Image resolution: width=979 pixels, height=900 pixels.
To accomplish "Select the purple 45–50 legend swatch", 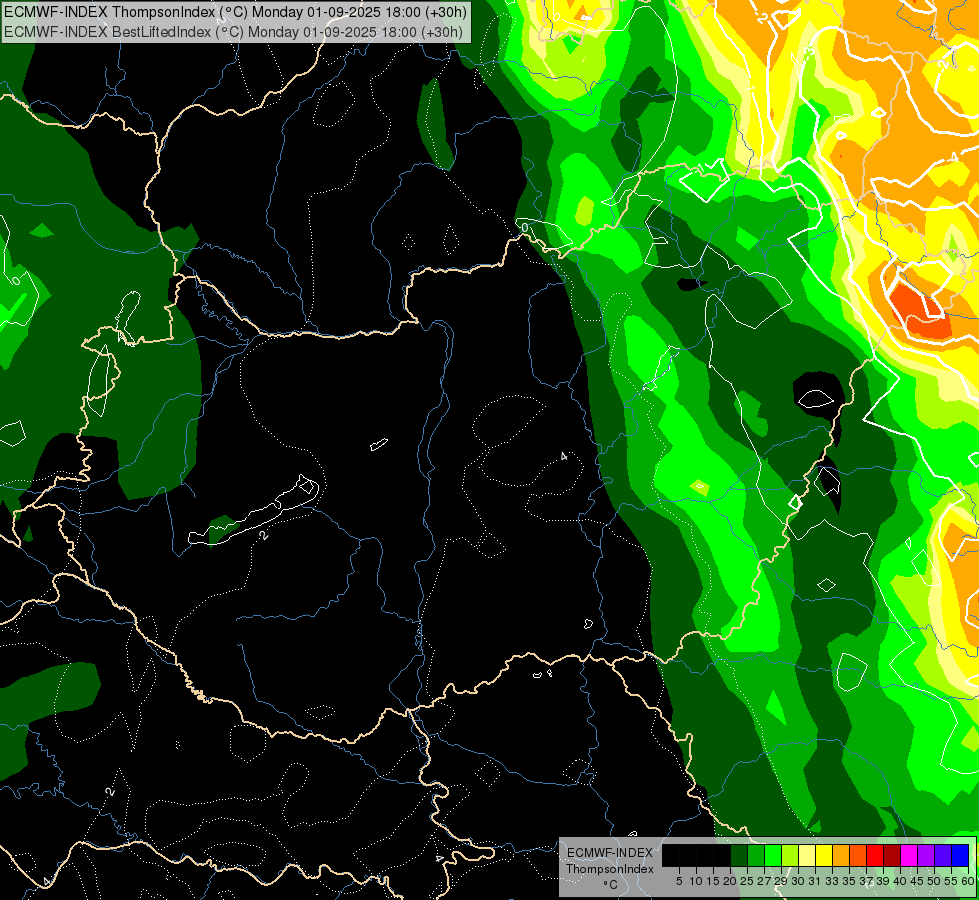I will (926, 856).
